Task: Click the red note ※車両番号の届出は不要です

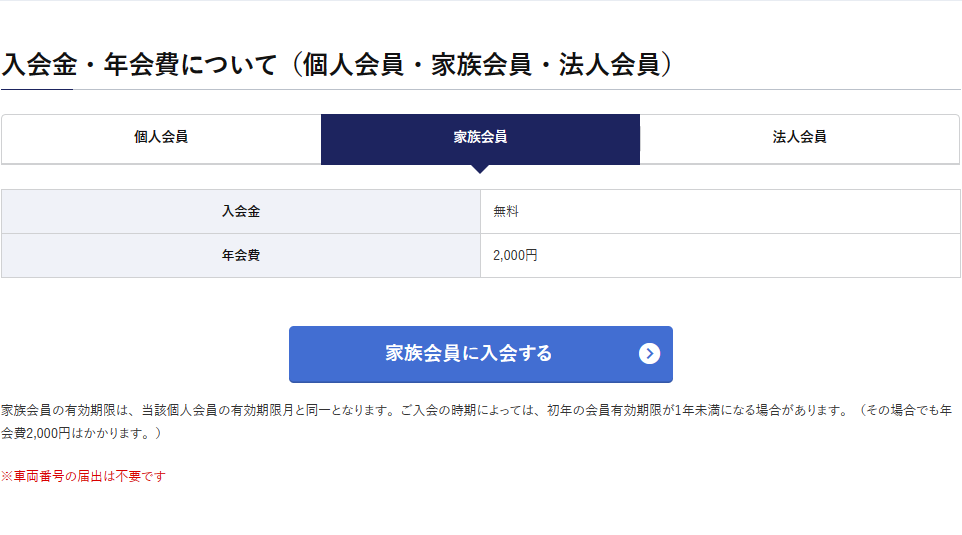Action: [x=83, y=476]
